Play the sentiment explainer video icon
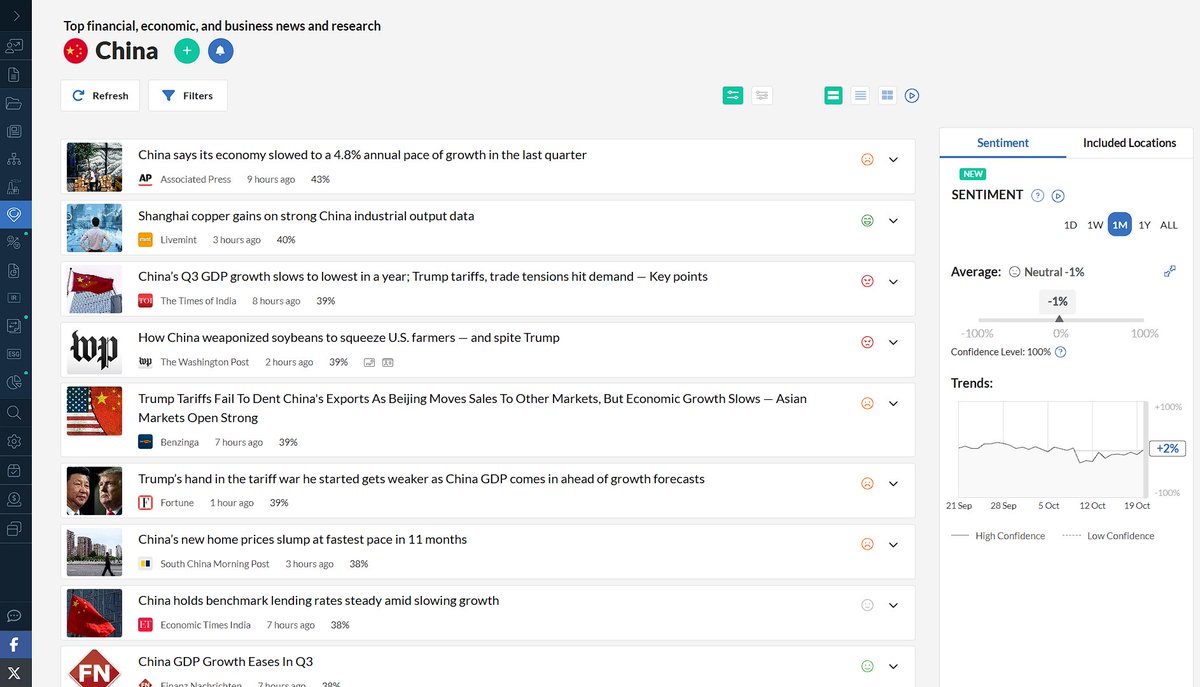 coord(1061,196)
